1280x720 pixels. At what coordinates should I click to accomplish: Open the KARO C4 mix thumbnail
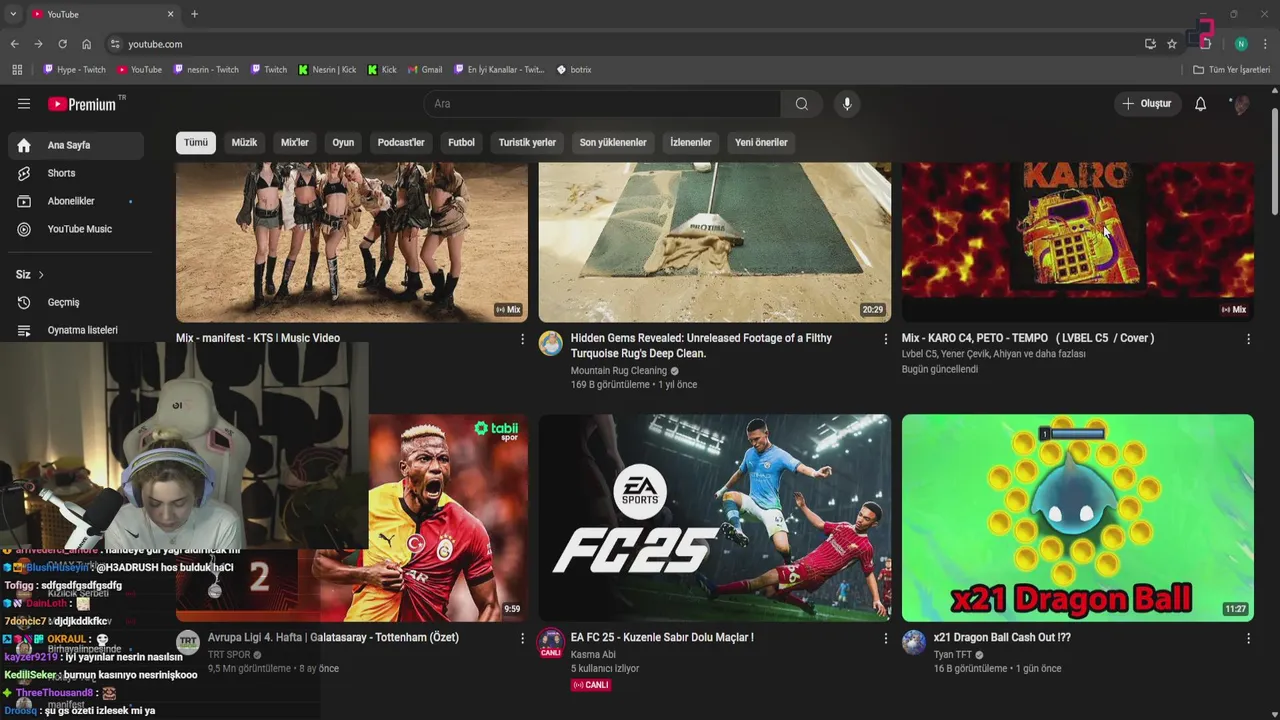pos(1078,242)
